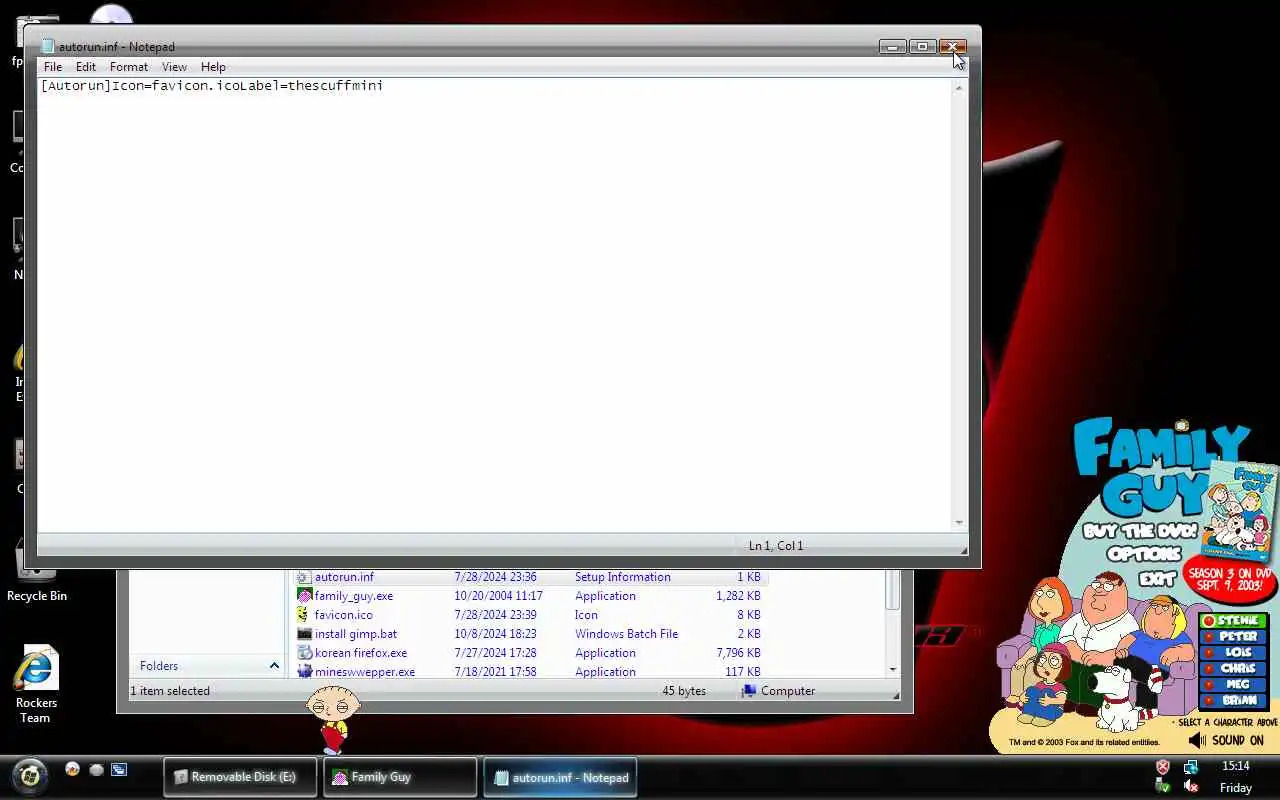Click network connection tray icon
Screen dimensions: 1280x800
pos(1190,767)
